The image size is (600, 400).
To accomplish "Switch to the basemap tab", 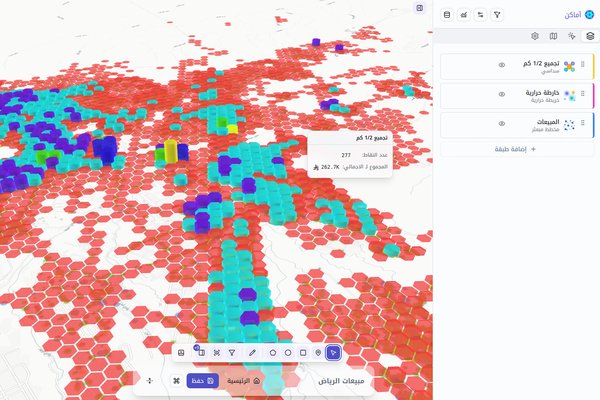I will [x=553, y=36].
